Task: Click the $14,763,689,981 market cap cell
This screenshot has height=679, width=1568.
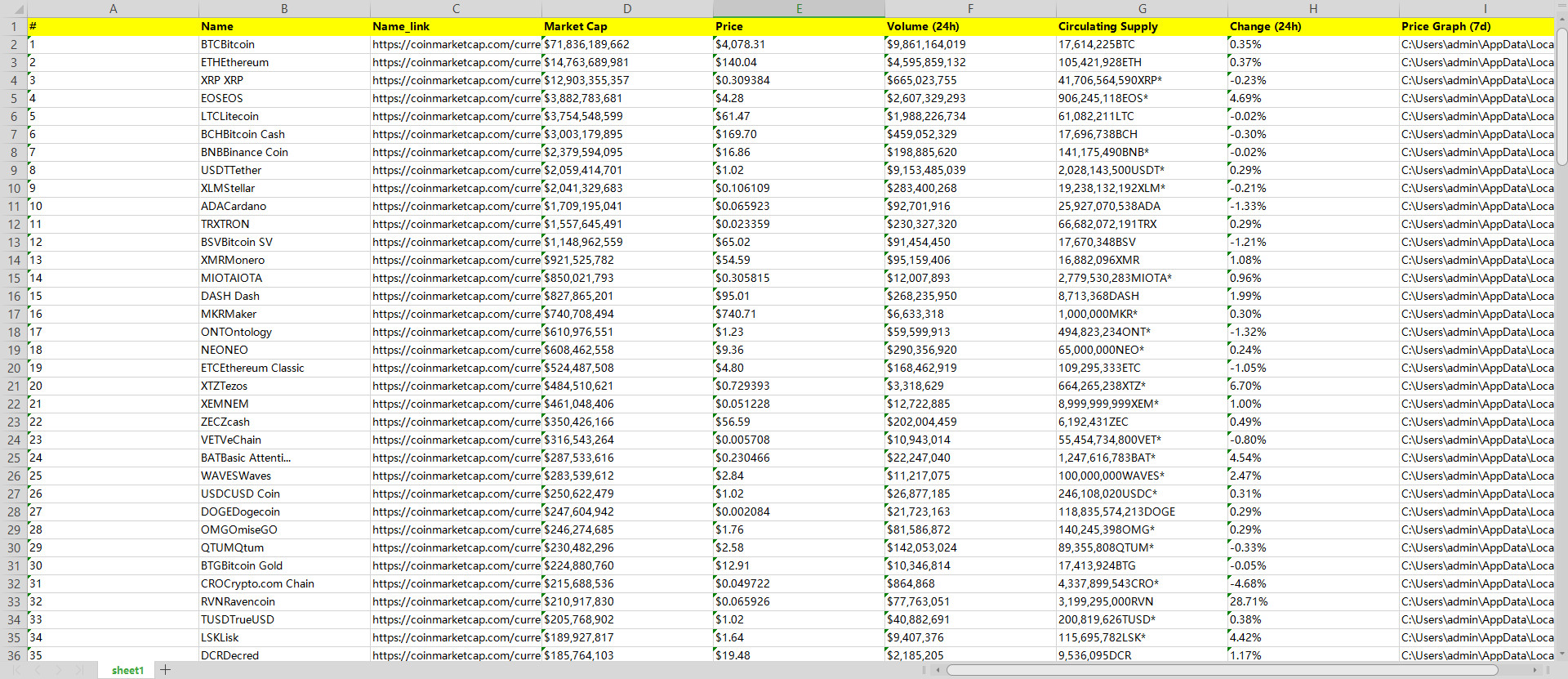Action: click(x=627, y=62)
